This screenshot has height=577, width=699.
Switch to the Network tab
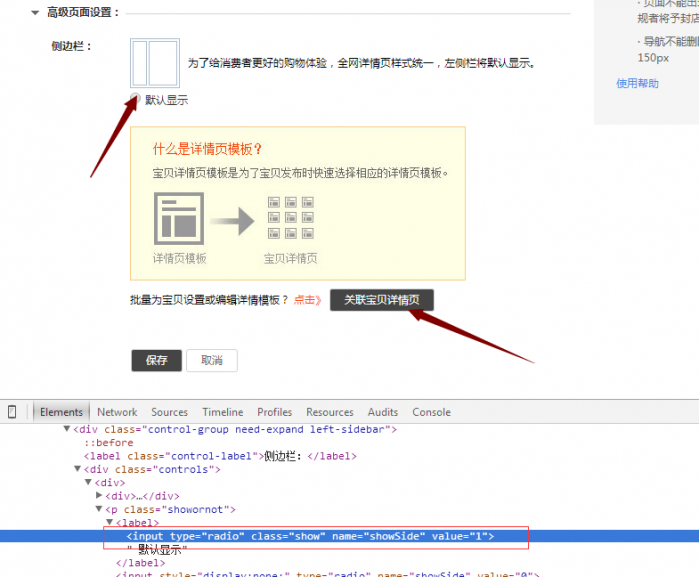[x=117, y=412]
